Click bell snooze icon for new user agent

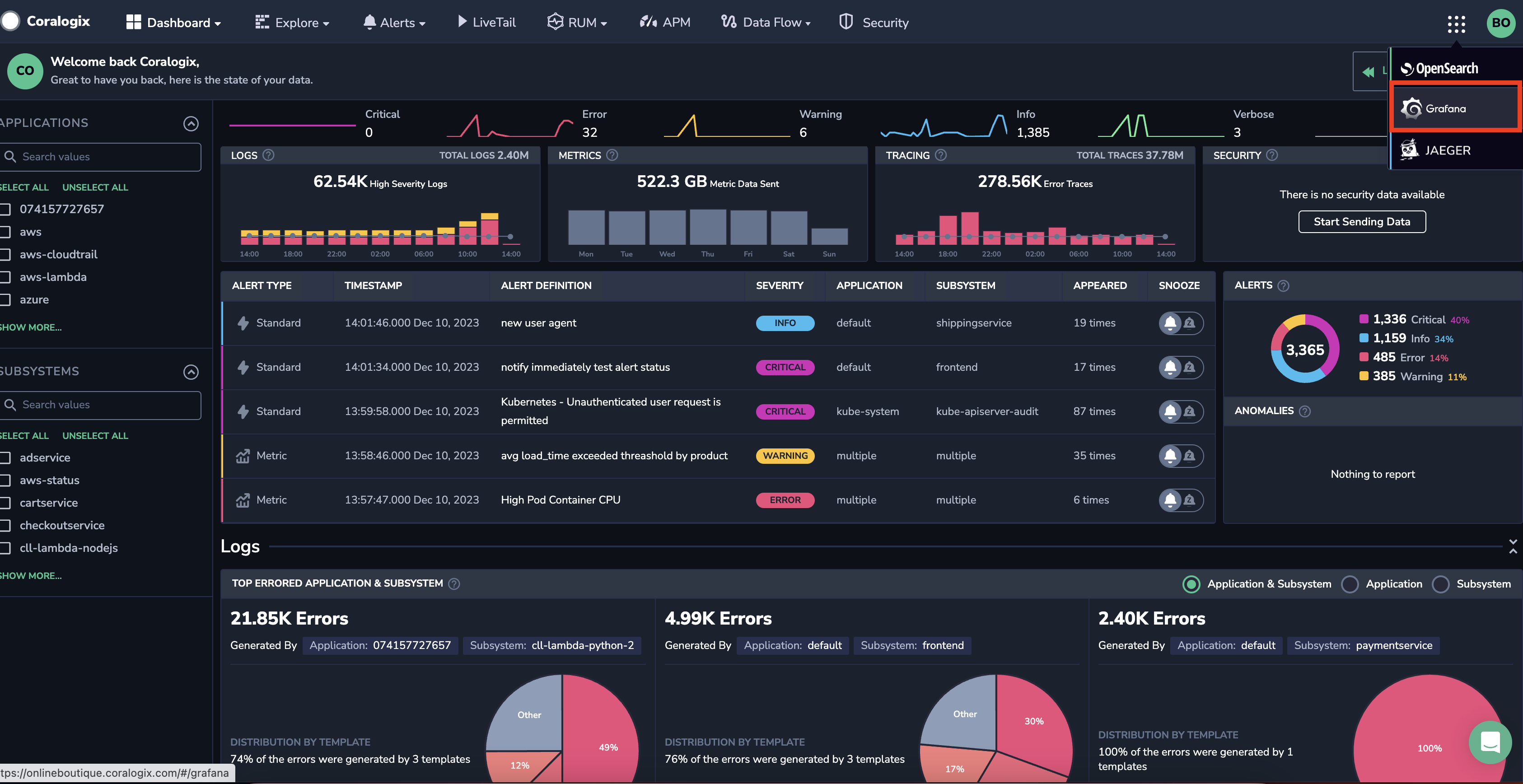click(1170, 323)
